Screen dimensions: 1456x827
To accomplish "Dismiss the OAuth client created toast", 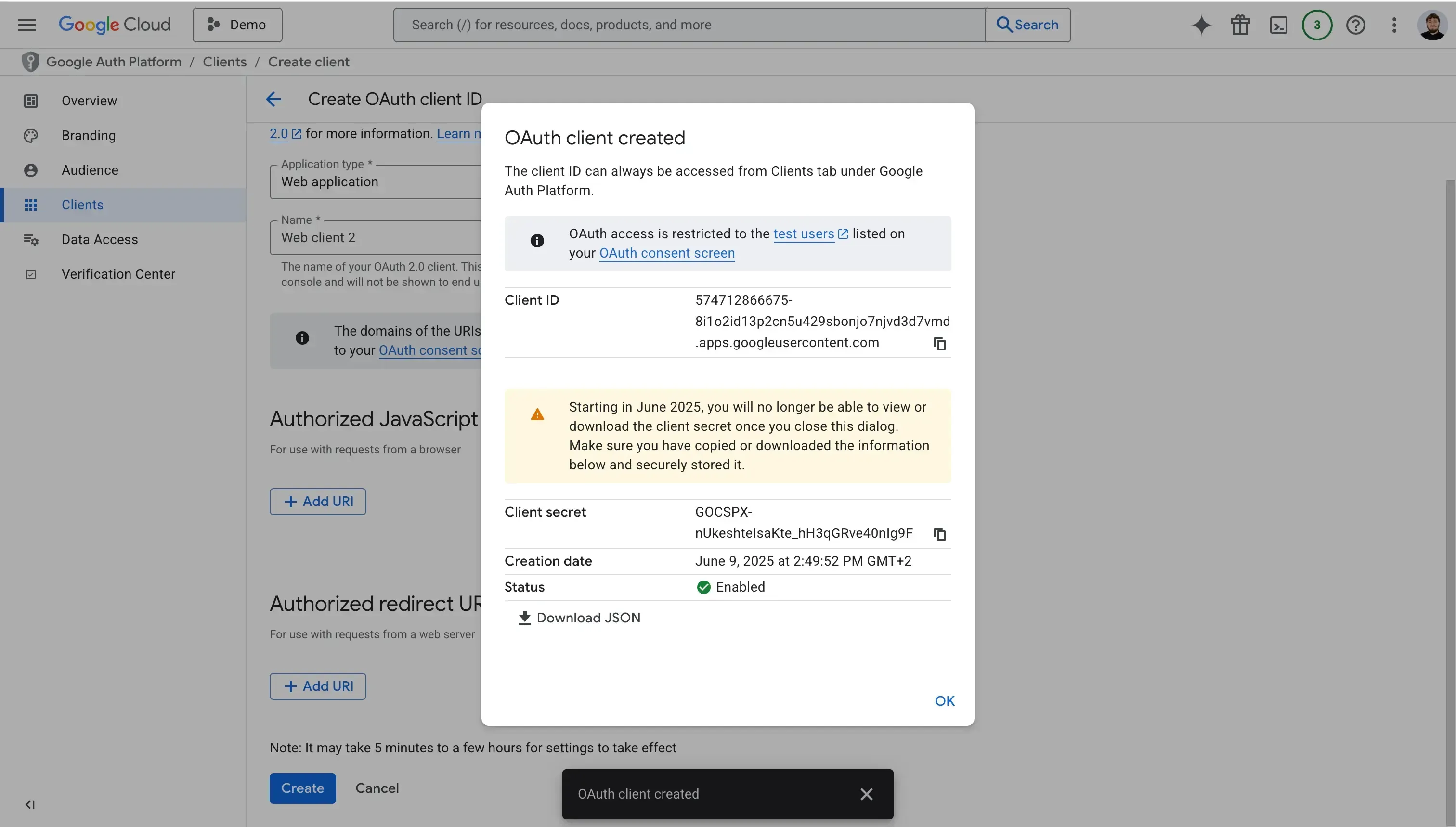I will tap(866, 793).
